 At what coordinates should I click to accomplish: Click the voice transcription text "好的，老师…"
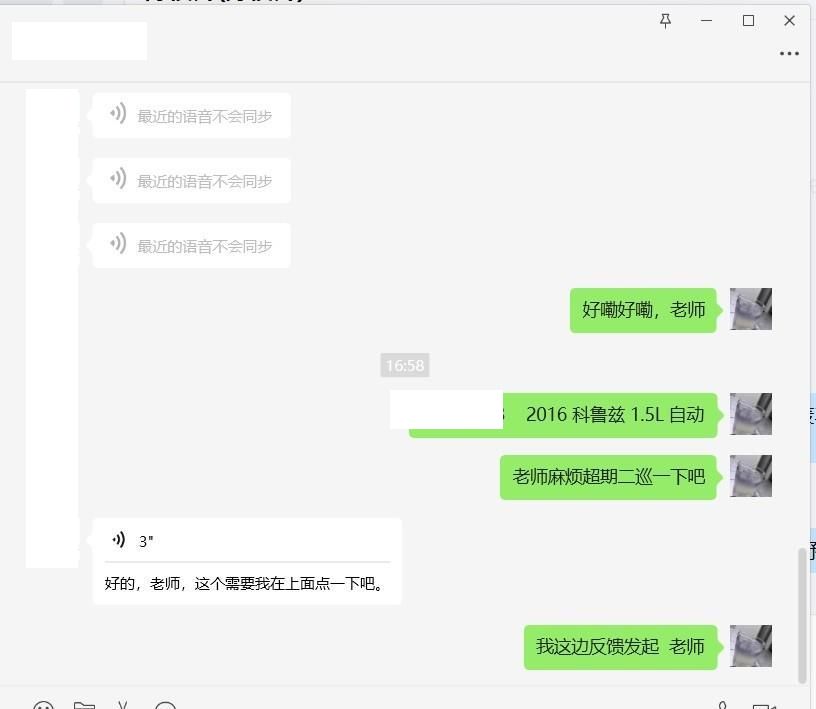point(245,583)
